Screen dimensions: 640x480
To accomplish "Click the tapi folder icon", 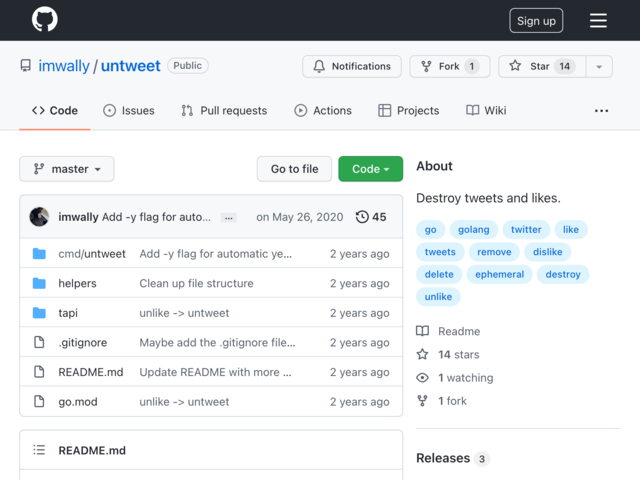I will coord(39,313).
